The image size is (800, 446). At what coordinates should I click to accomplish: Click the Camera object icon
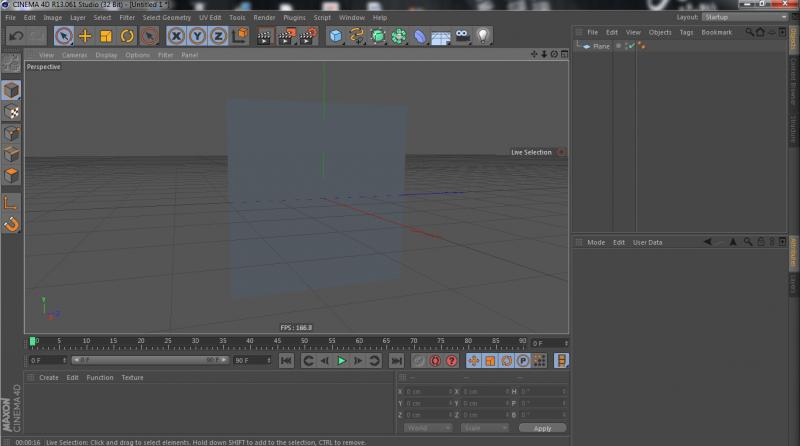pyautogui.click(x=462, y=36)
